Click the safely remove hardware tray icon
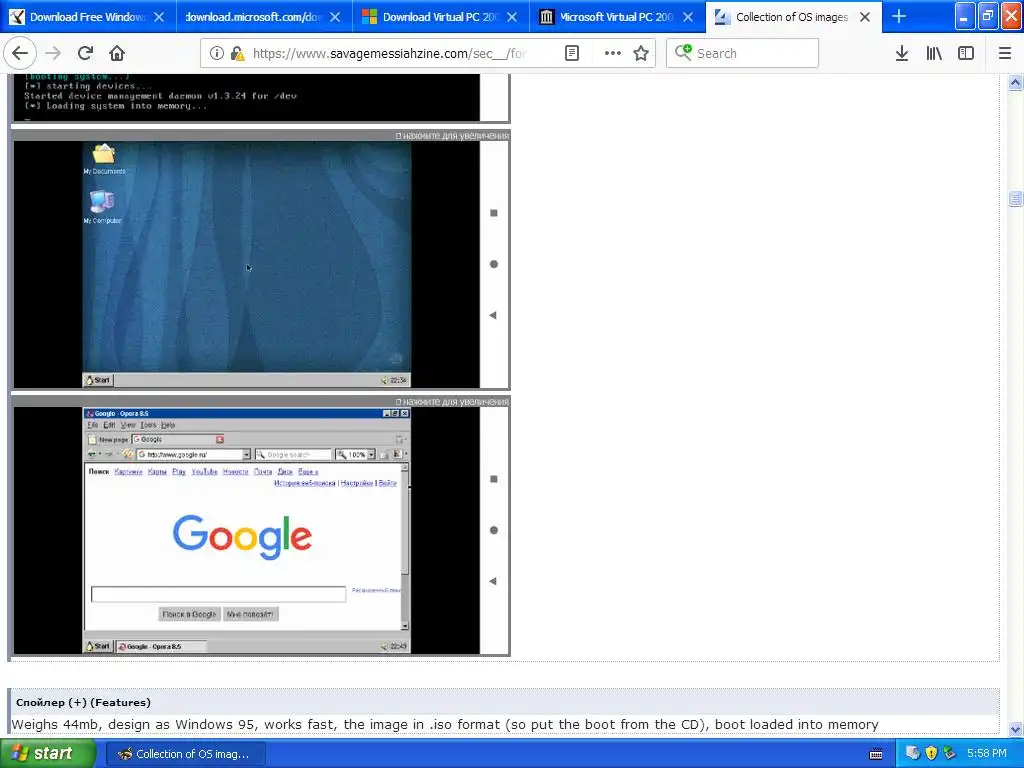1024x768 pixels. pos(949,754)
